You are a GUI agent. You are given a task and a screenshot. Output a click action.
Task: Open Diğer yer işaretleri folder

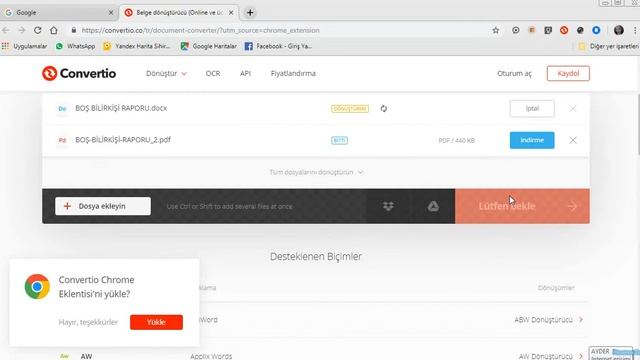click(609, 46)
